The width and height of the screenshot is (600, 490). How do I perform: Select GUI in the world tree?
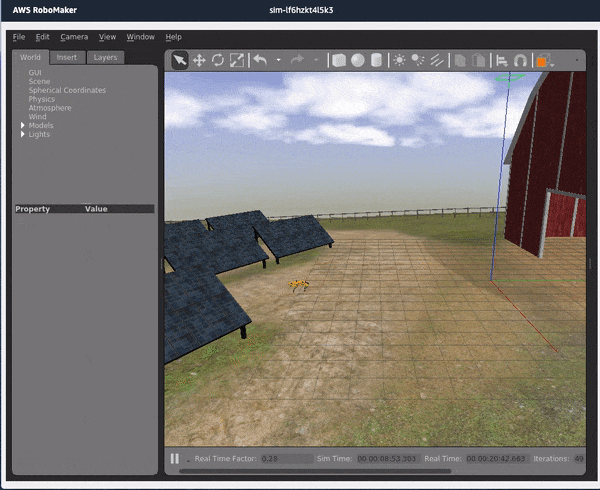[x=35, y=72]
